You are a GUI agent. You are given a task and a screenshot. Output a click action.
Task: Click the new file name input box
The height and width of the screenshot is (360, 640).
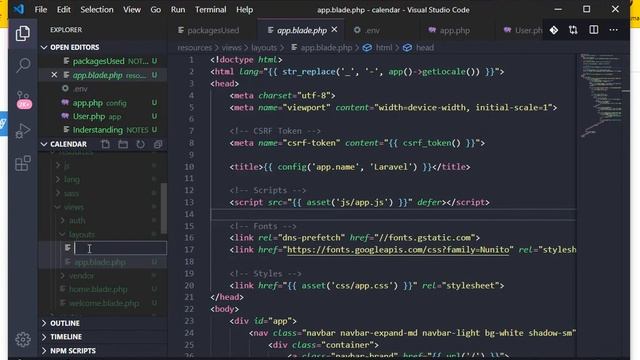[120, 248]
